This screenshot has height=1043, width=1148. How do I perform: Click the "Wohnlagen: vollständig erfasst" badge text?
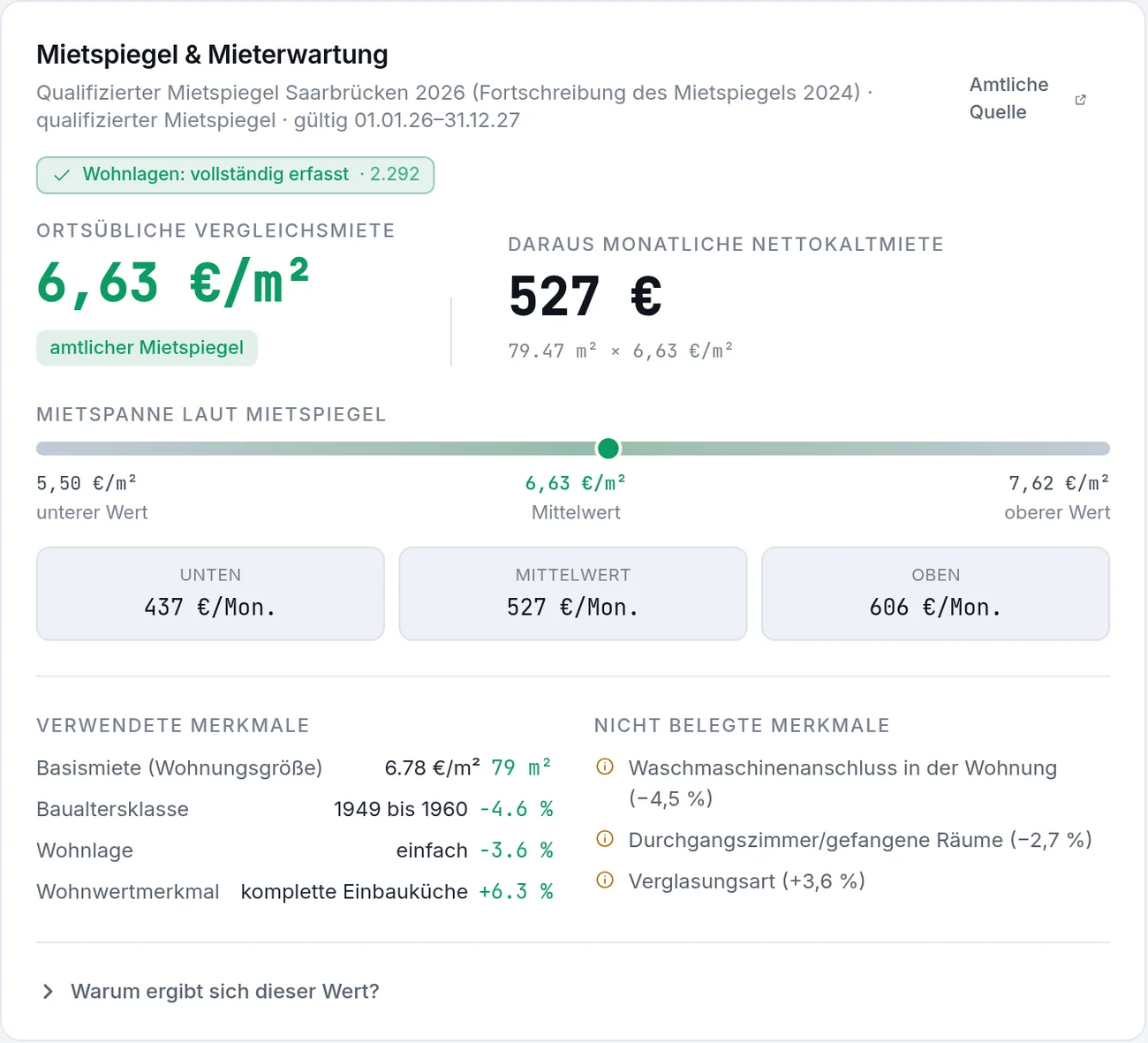[x=215, y=175]
